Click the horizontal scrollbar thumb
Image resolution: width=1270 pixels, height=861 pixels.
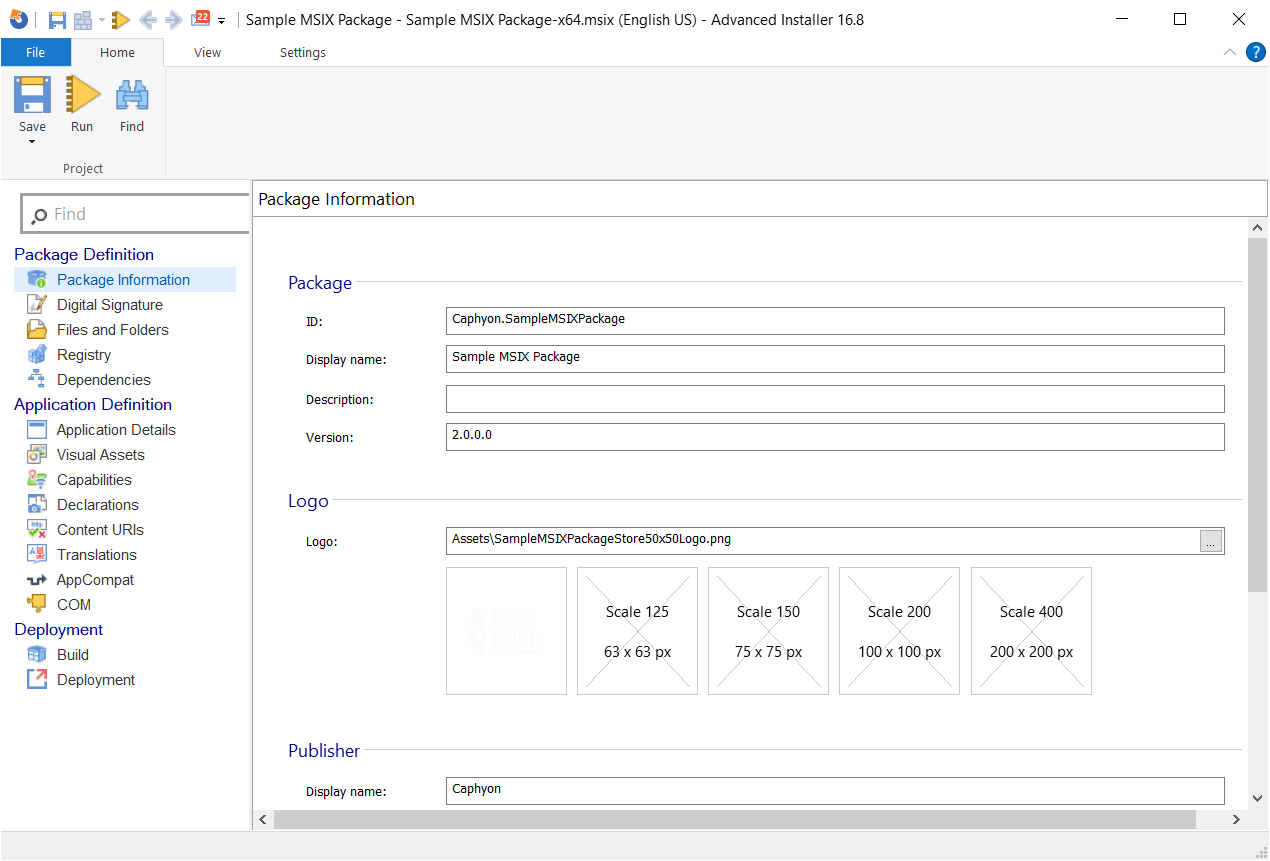(x=735, y=819)
